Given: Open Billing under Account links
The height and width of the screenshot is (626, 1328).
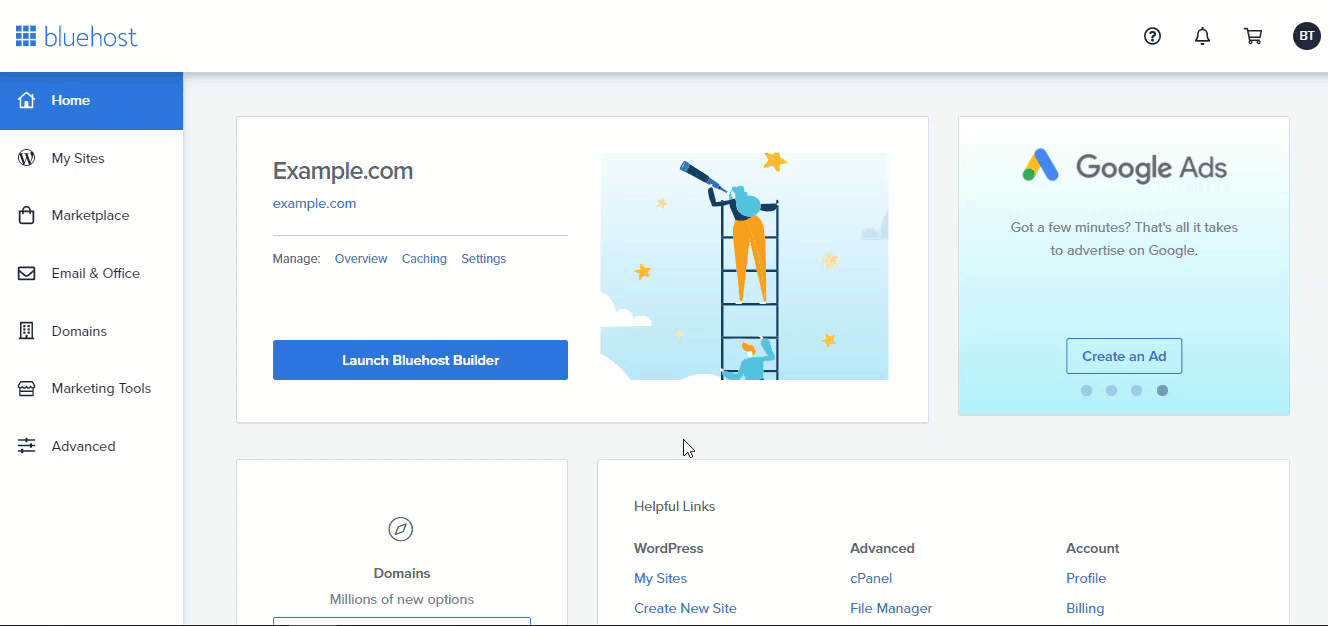Looking at the screenshot, I should [x=1085, y=608].
